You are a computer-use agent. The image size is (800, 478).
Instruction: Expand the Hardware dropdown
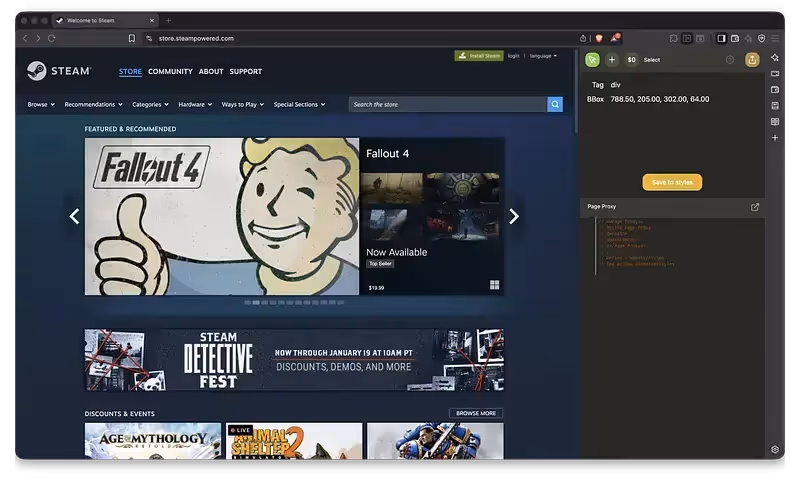tap(195, 105)
